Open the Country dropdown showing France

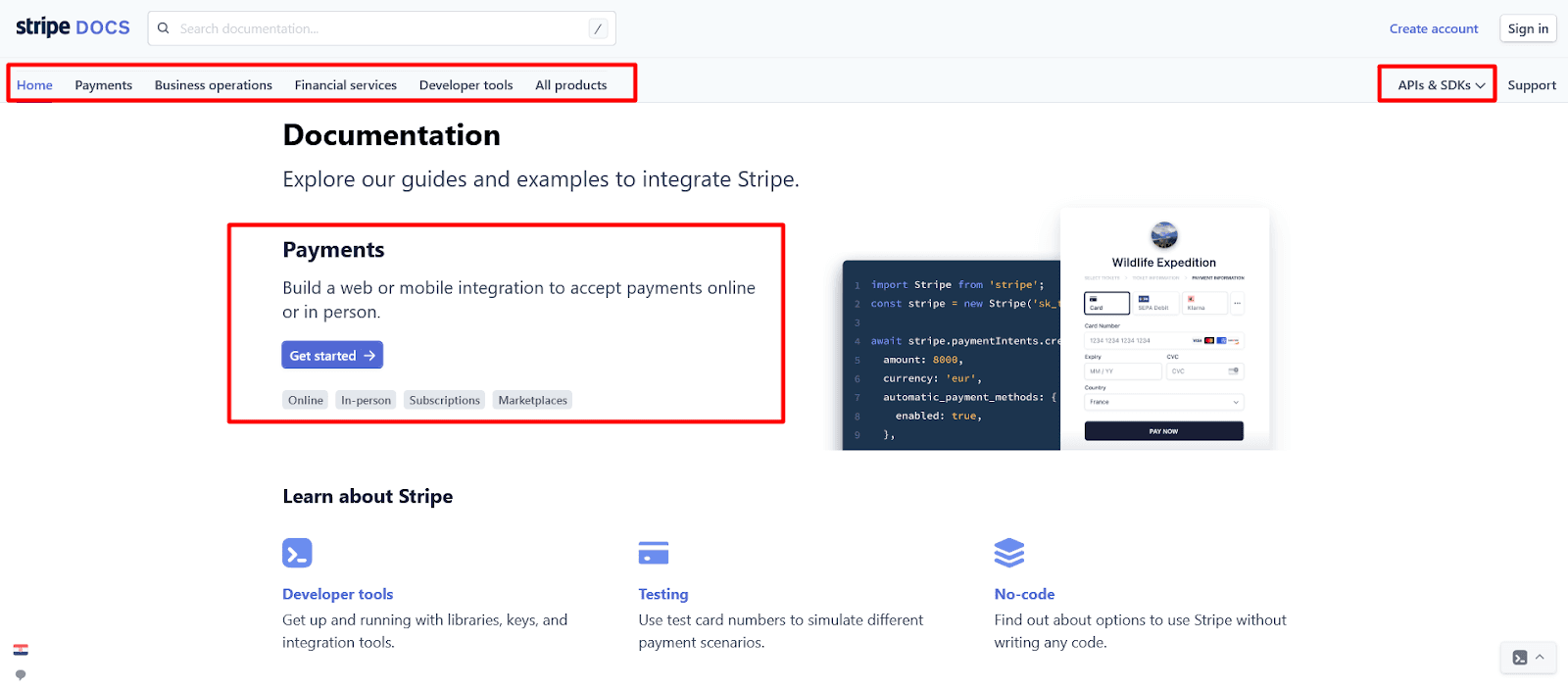pyautogui.click(x=1163, y=402)
